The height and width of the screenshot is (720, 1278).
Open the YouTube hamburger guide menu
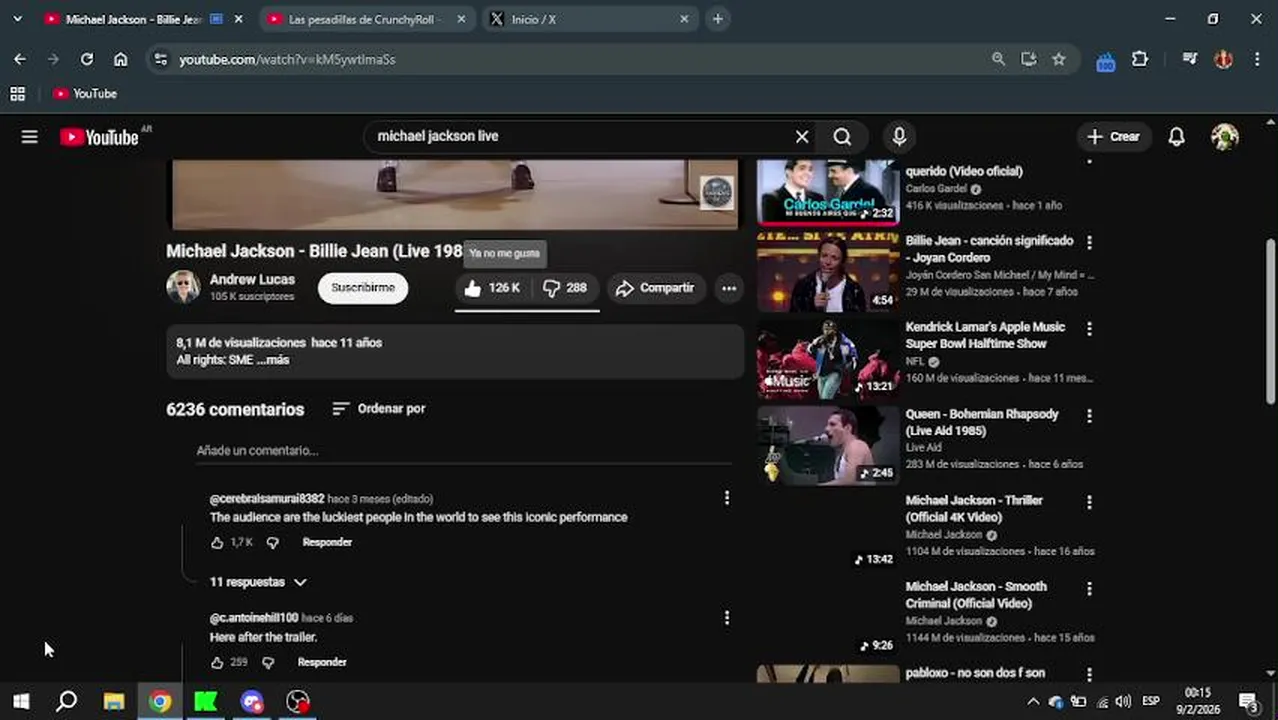29,137
